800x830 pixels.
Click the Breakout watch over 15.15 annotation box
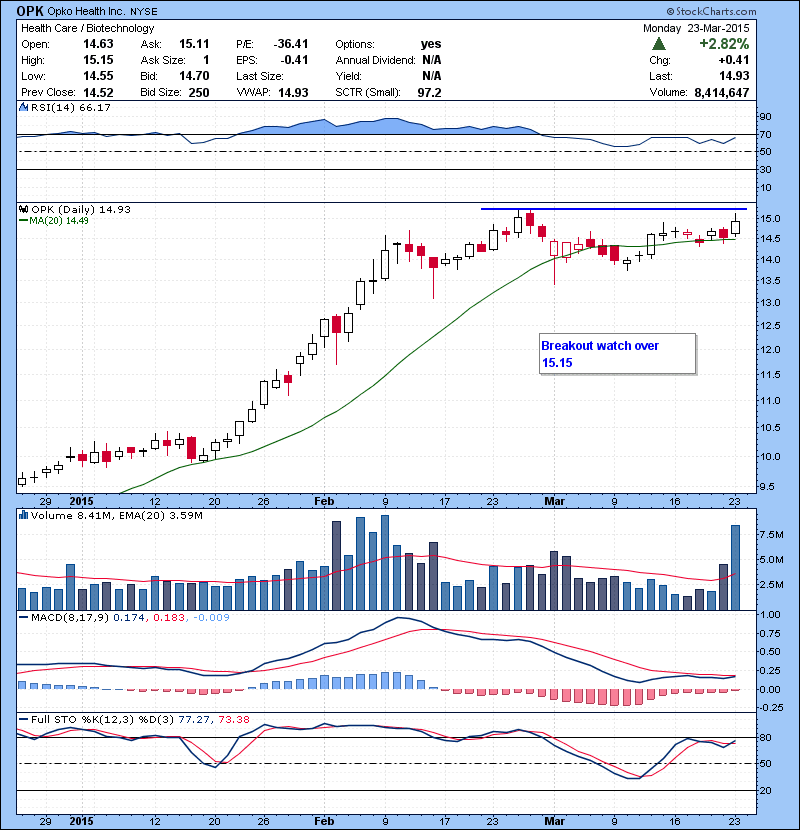pyautogui.click(x=617, y=354)
